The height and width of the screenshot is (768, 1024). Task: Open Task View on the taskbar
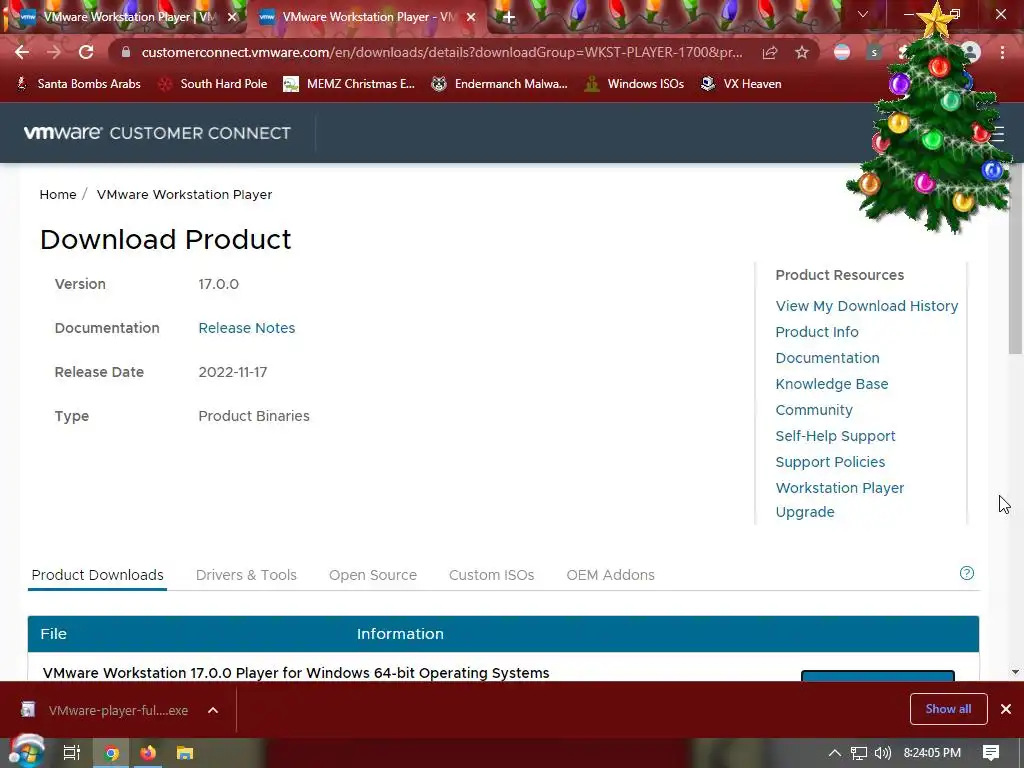coord(71,753)
